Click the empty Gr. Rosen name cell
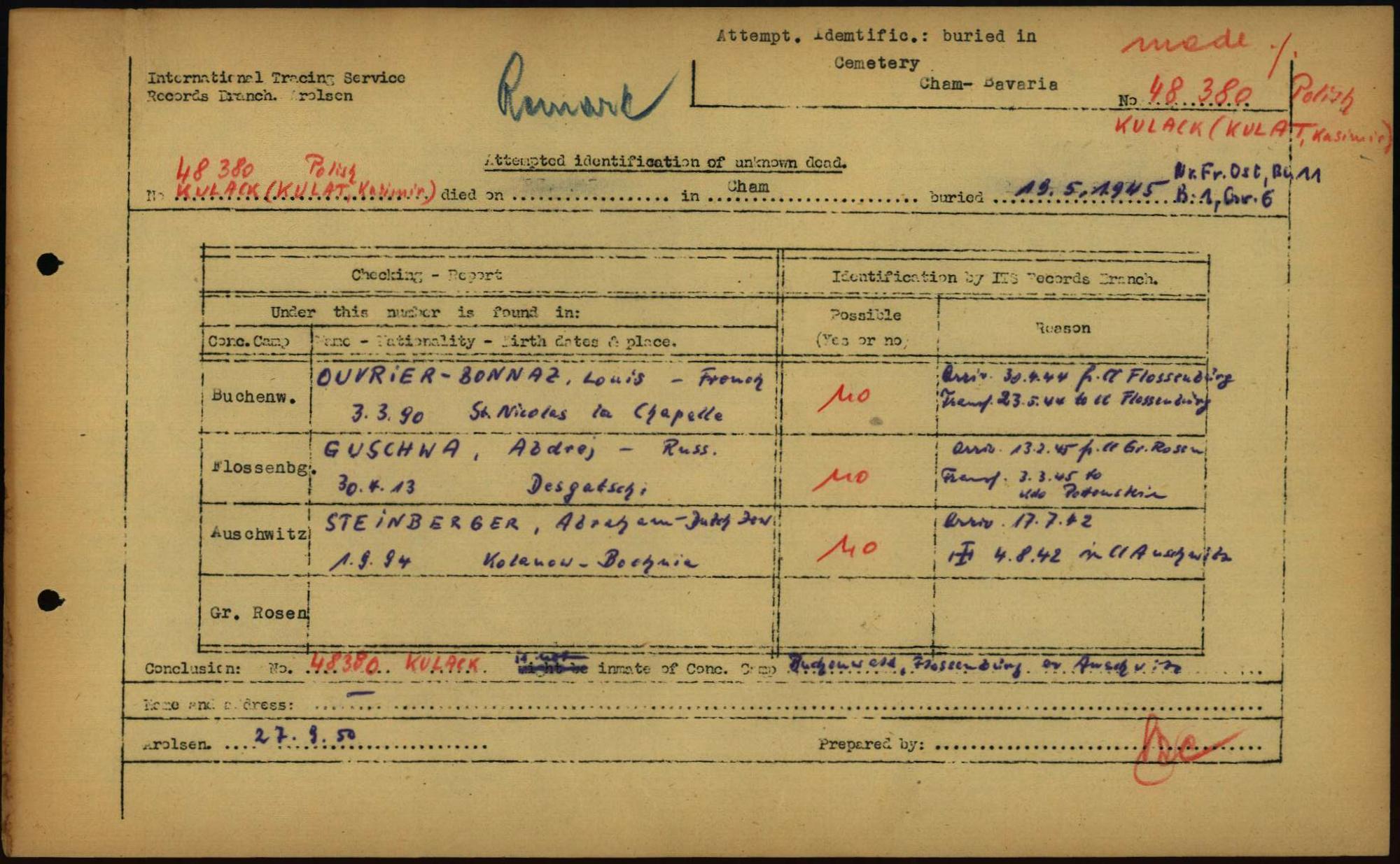Viewport: 1400px width, 864px height. (x=542, y=612)
